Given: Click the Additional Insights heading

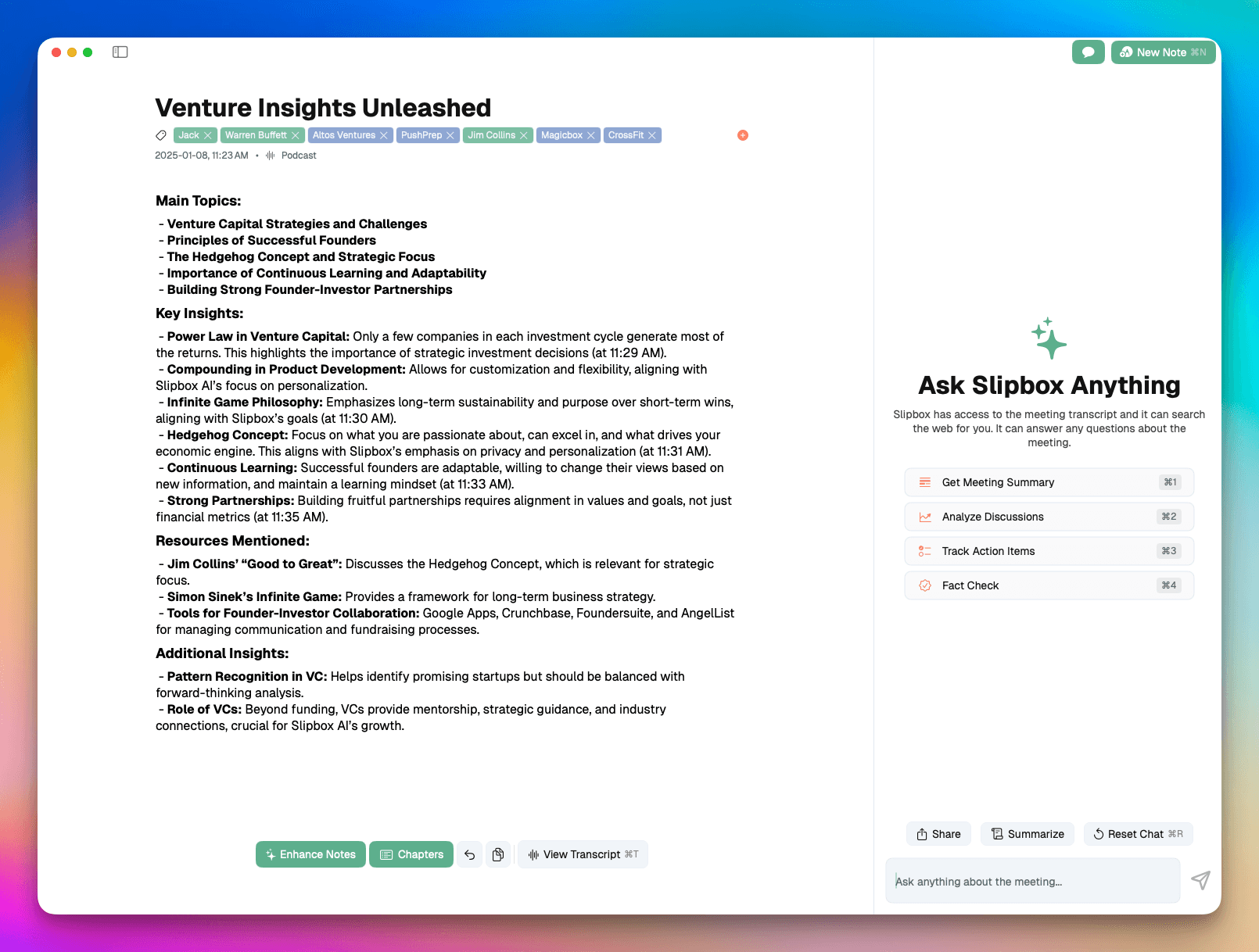Looking at the screenshot, I should [x=222, y=653].
